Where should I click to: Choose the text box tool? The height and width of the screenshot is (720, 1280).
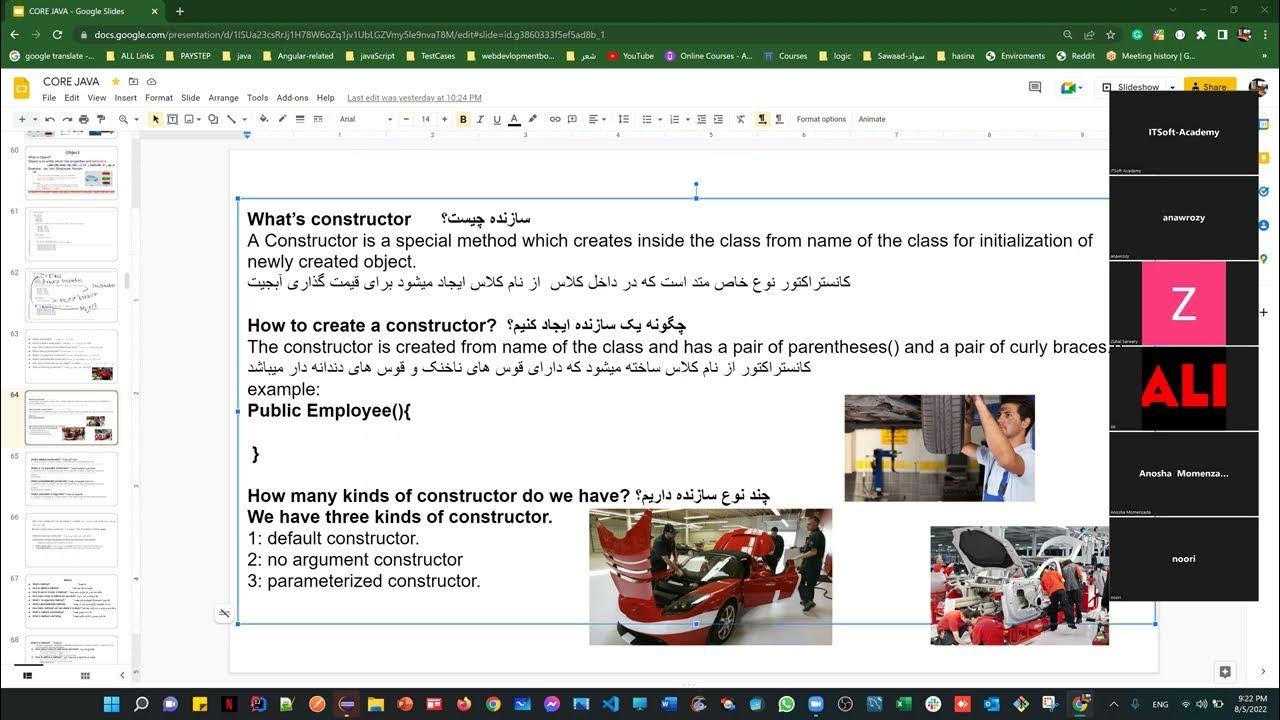tap(172, 119)
